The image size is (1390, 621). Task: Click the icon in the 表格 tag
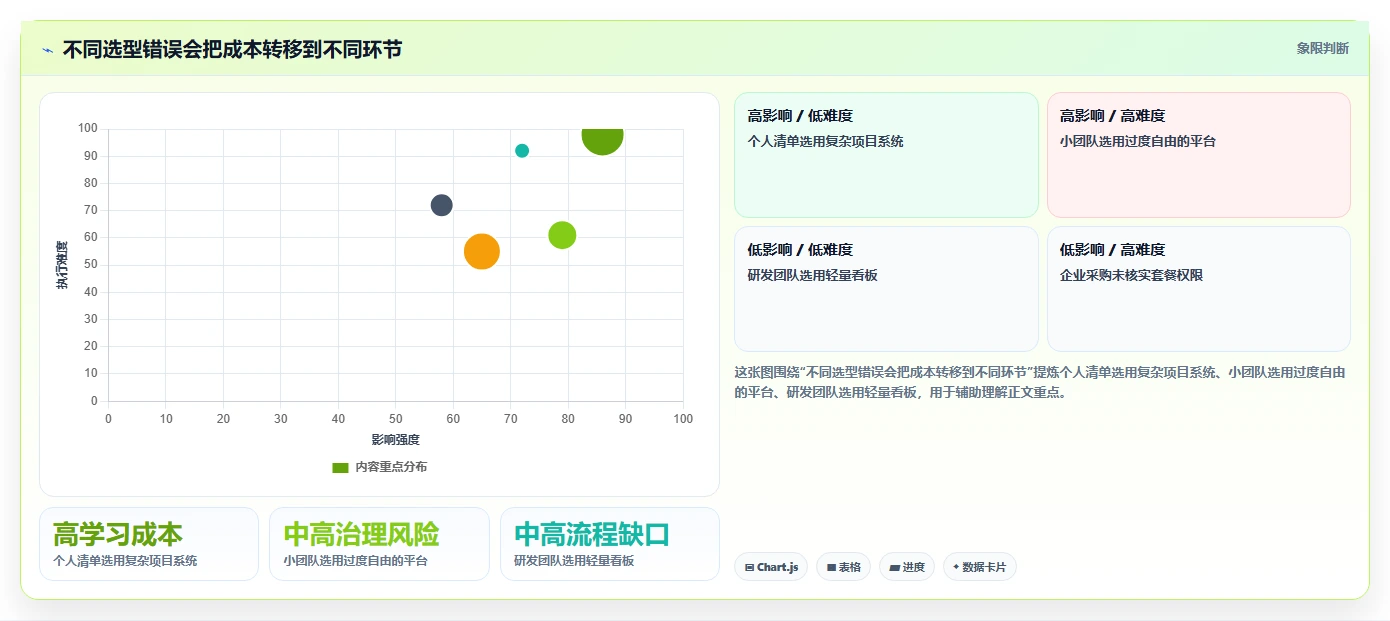pos(831,567)
